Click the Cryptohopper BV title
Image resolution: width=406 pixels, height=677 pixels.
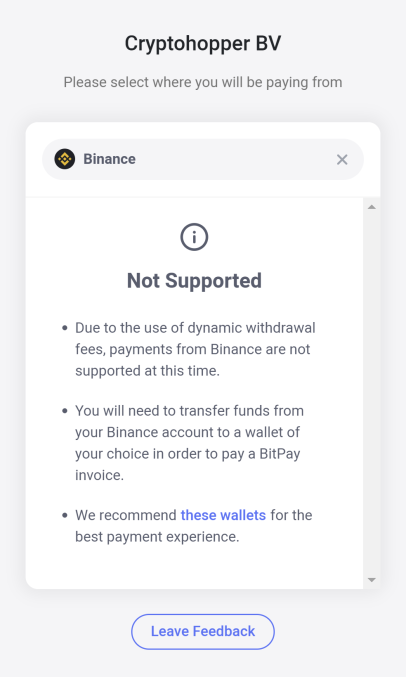coord(203,44)
